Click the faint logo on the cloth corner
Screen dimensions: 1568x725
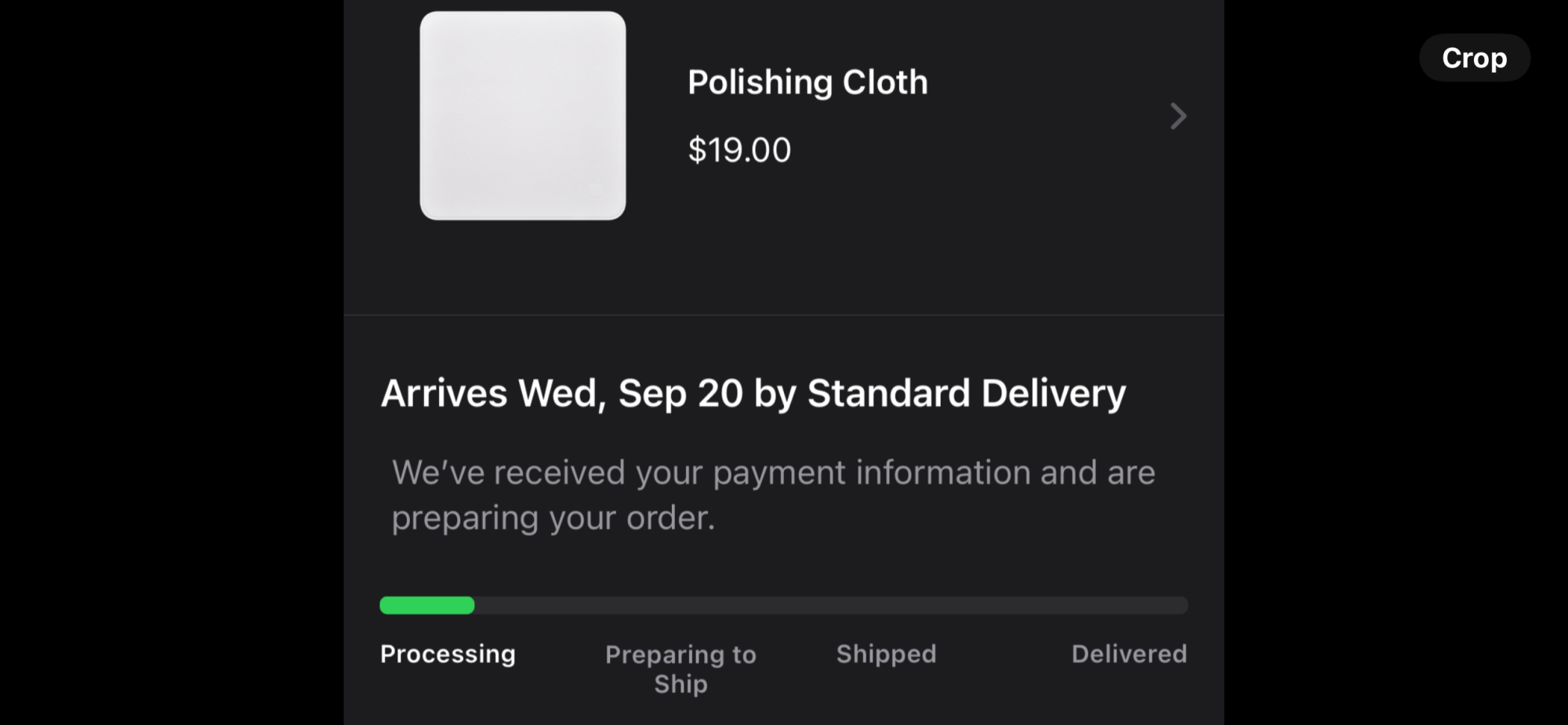596,189
